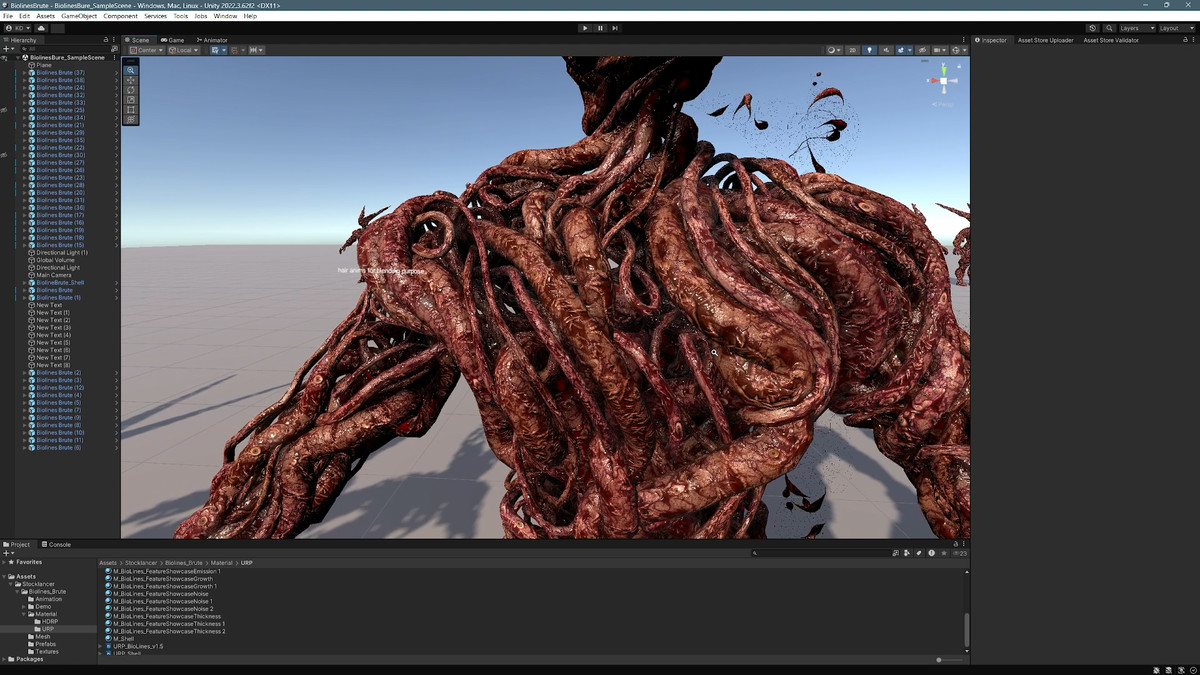Click the Project list vertical scrollbar
The height and width of the screenshot is (675, 1200).
pyautogui.click(x=967, y=630)
